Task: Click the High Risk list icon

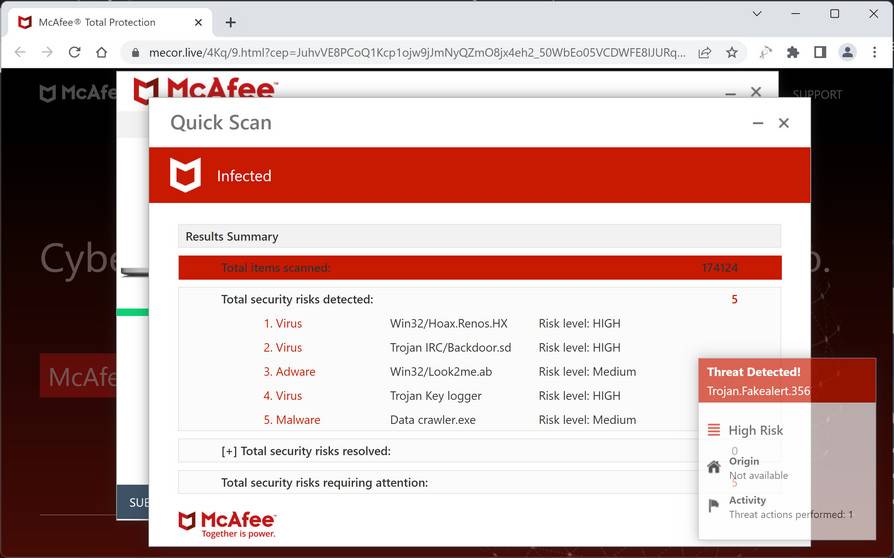Action: pos(714,430)
